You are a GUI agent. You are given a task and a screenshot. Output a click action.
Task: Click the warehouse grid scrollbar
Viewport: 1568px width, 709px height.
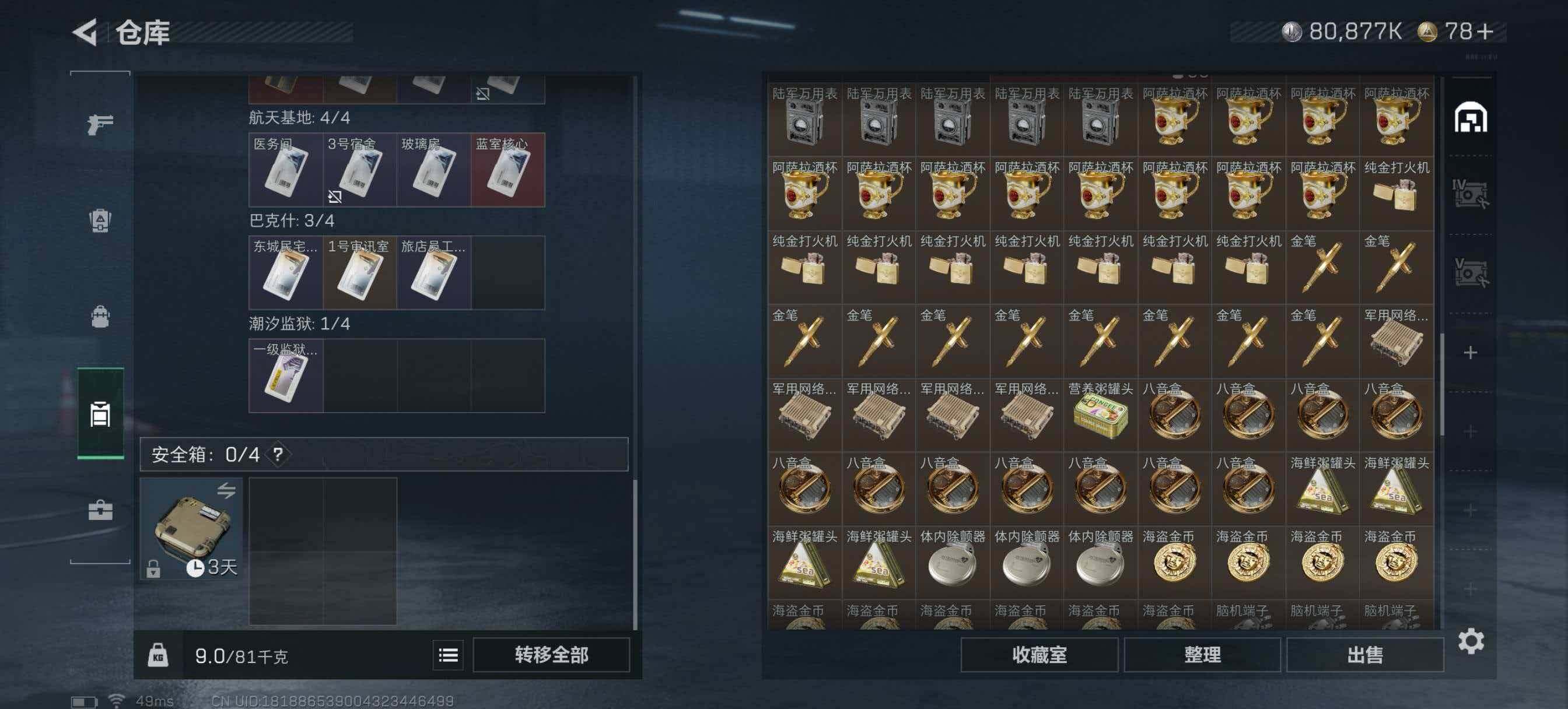(1441, 384)
